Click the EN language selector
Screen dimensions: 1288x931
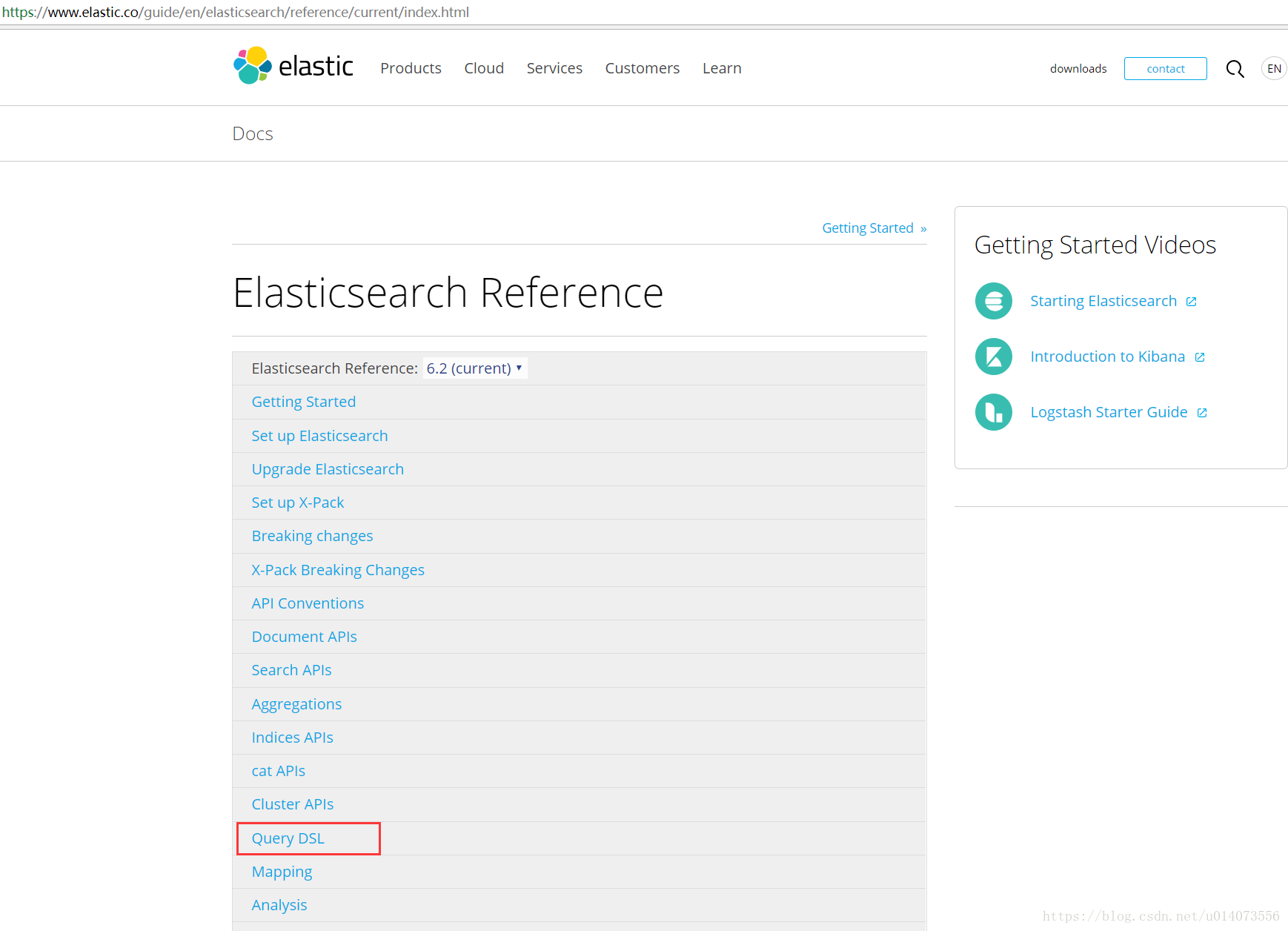(x=1274, y=68)
